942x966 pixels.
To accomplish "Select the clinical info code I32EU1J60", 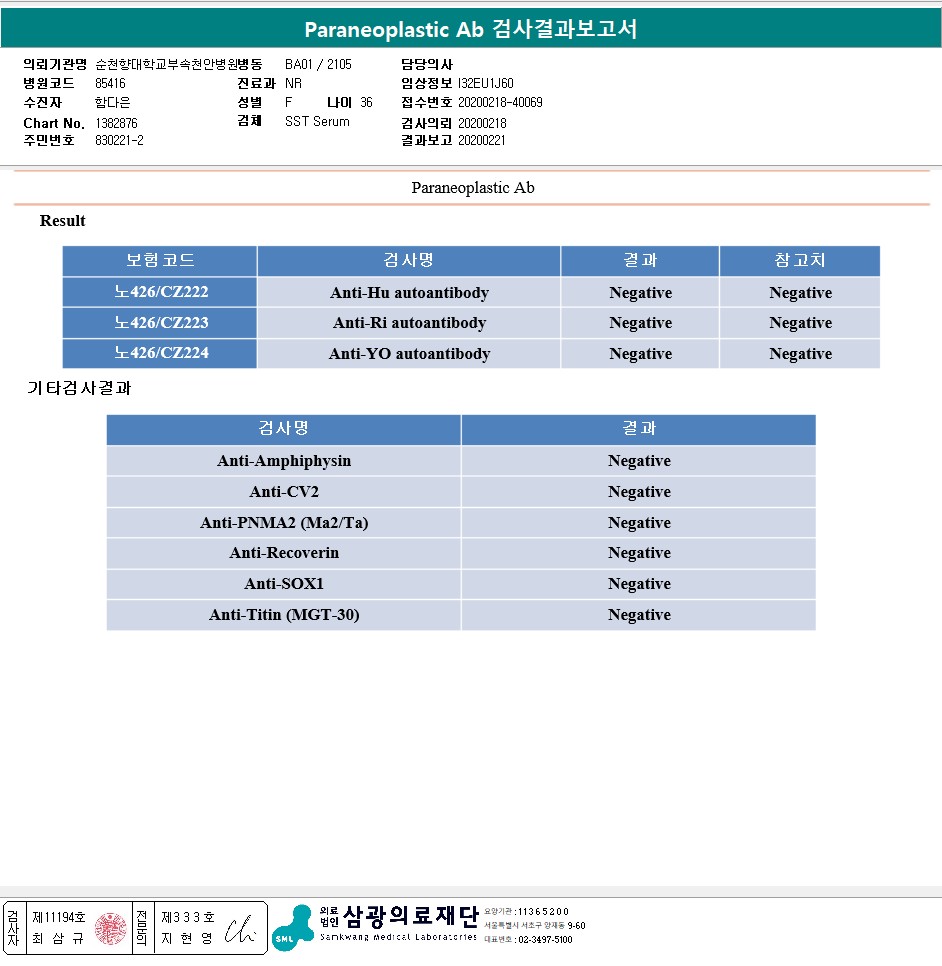I will tap(485, 83).
